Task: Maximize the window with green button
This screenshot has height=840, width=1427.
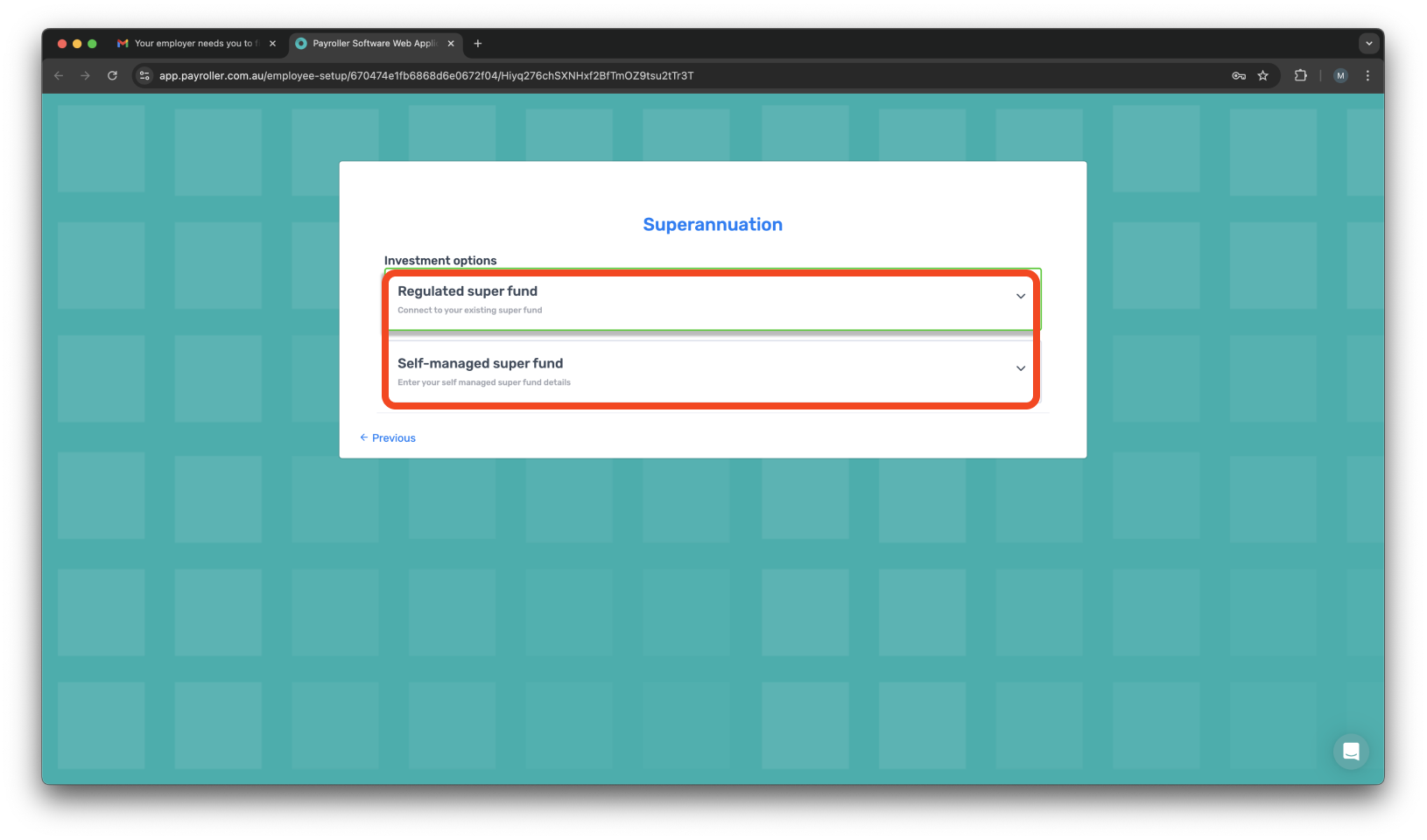Action: tap(92, 44)
